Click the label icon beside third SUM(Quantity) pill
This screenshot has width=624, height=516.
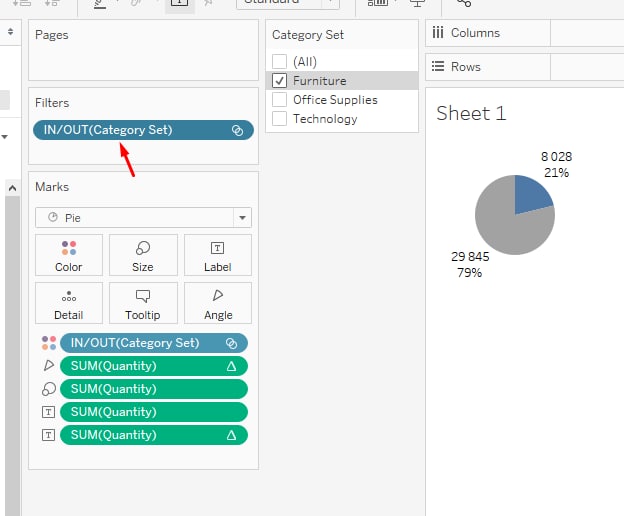[49, 412]
